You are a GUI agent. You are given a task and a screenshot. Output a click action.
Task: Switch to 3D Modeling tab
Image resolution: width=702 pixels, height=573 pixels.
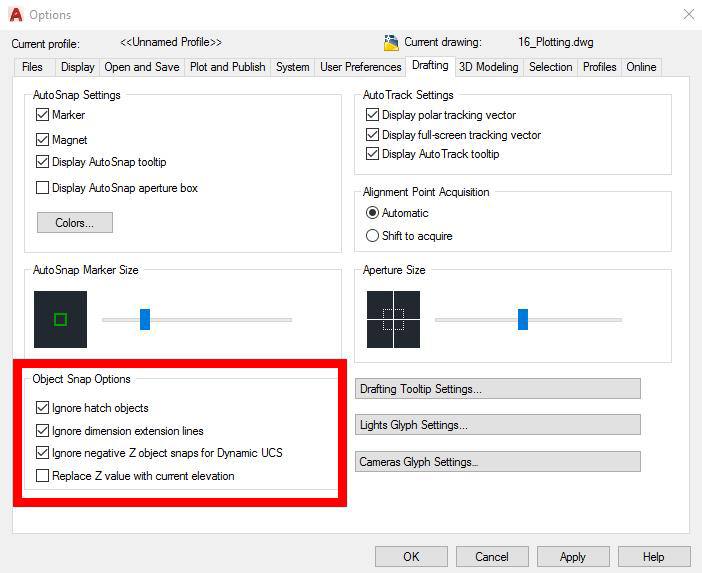(488, 67)
